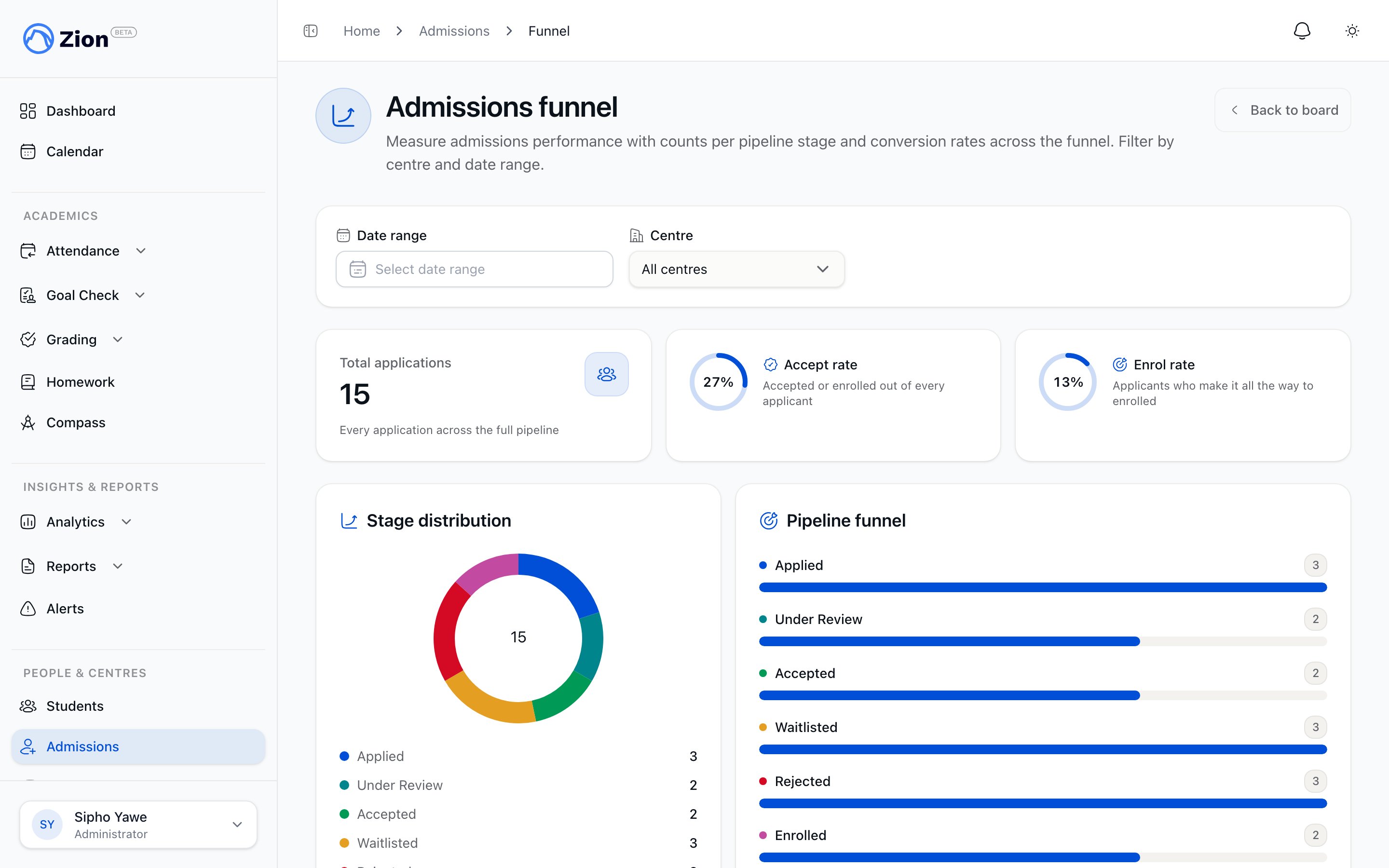1389x868 pixels.
Task: Click the 13% enrol rate progress ring
Action: click(x=1068, y=382)
